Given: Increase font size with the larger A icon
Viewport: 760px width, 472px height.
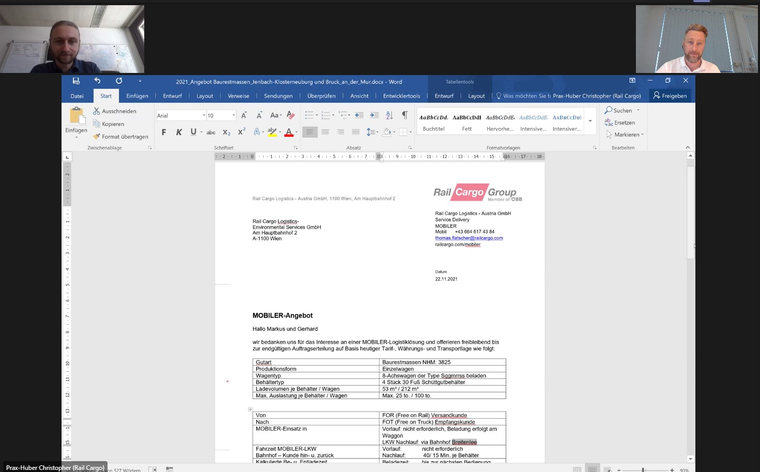Looking at the screenshot, I should click(x=244, y=115).
